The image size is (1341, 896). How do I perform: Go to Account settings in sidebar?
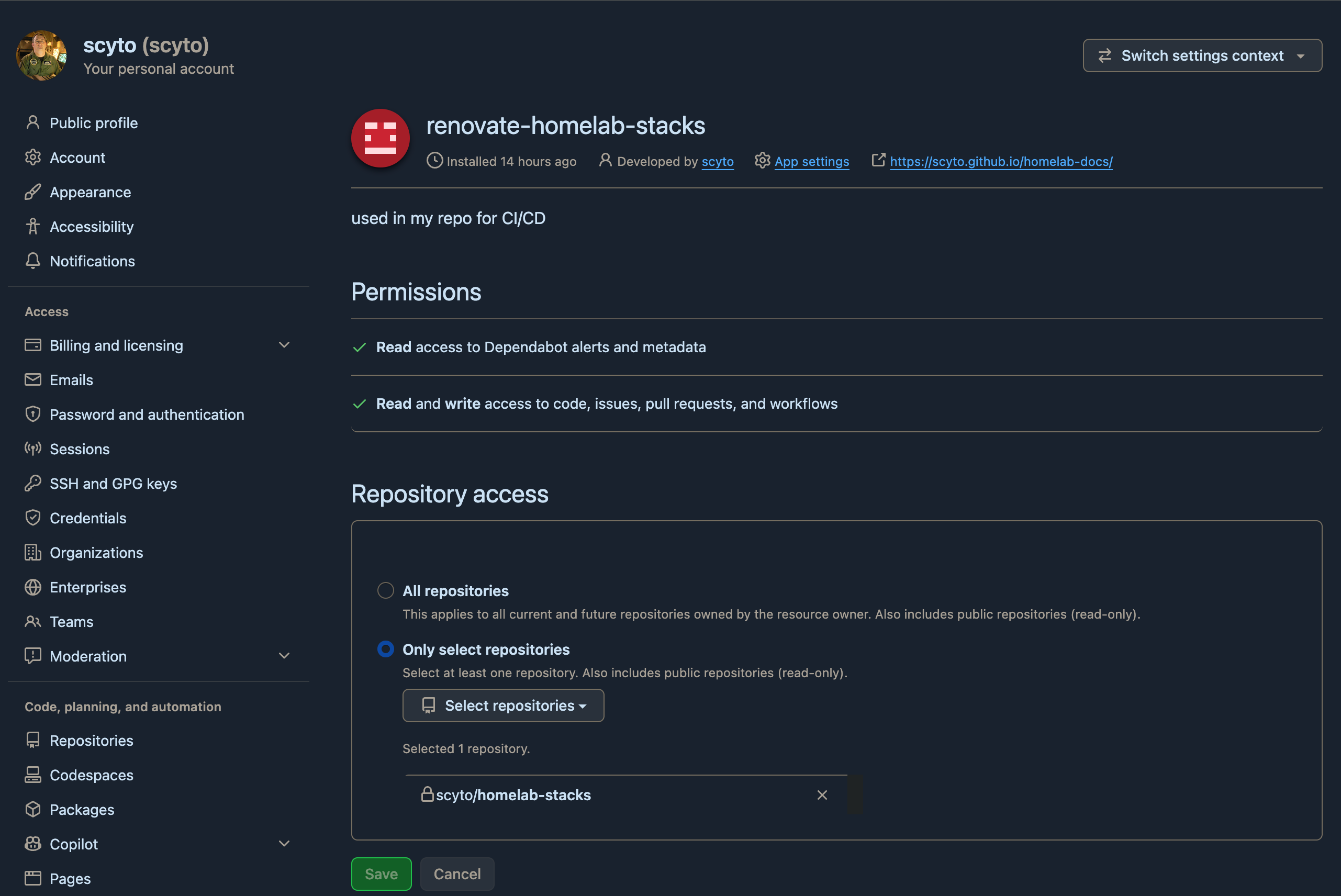pyautogui.click(x=77, y=157)
